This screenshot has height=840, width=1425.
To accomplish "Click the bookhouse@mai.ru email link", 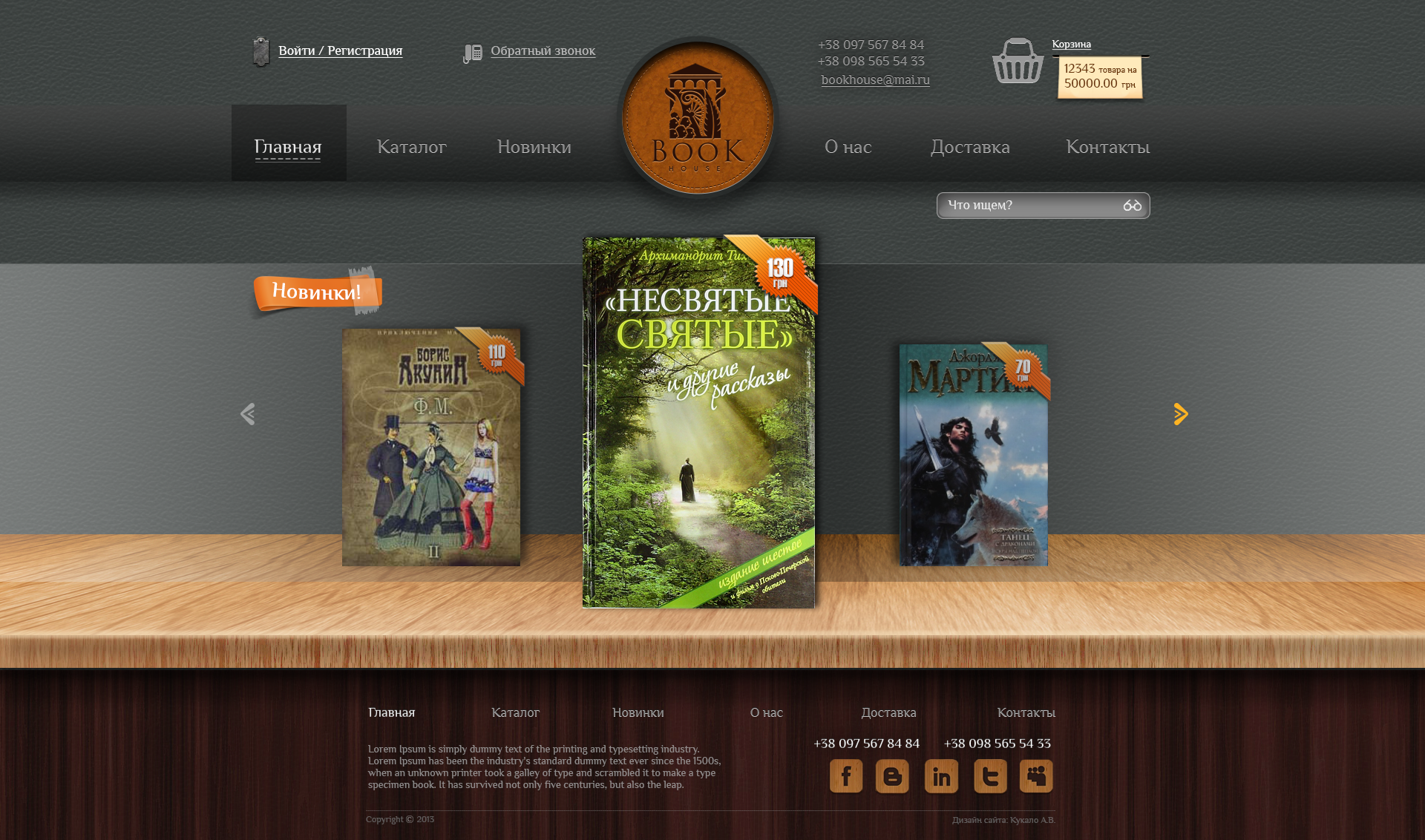I will [875, 79].
